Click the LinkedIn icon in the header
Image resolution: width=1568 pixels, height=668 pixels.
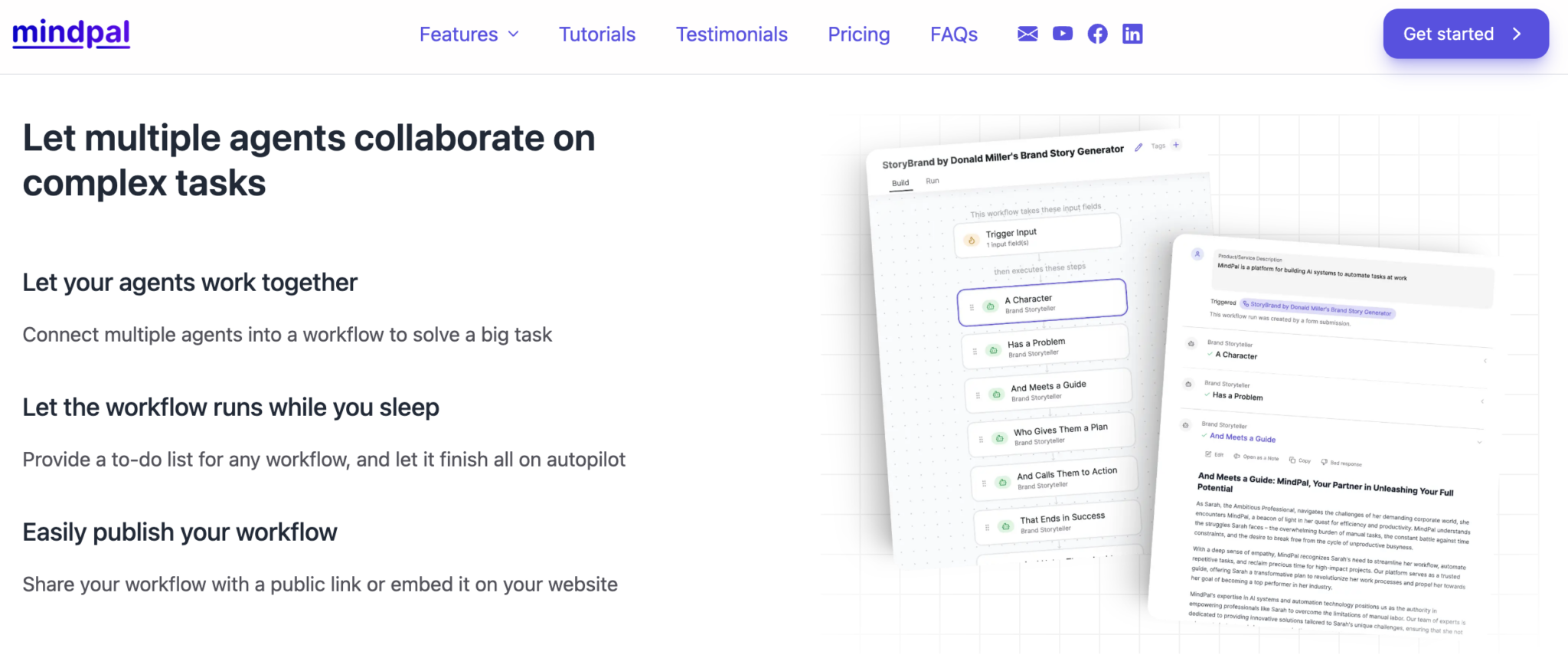click(x=1132, y=33)
